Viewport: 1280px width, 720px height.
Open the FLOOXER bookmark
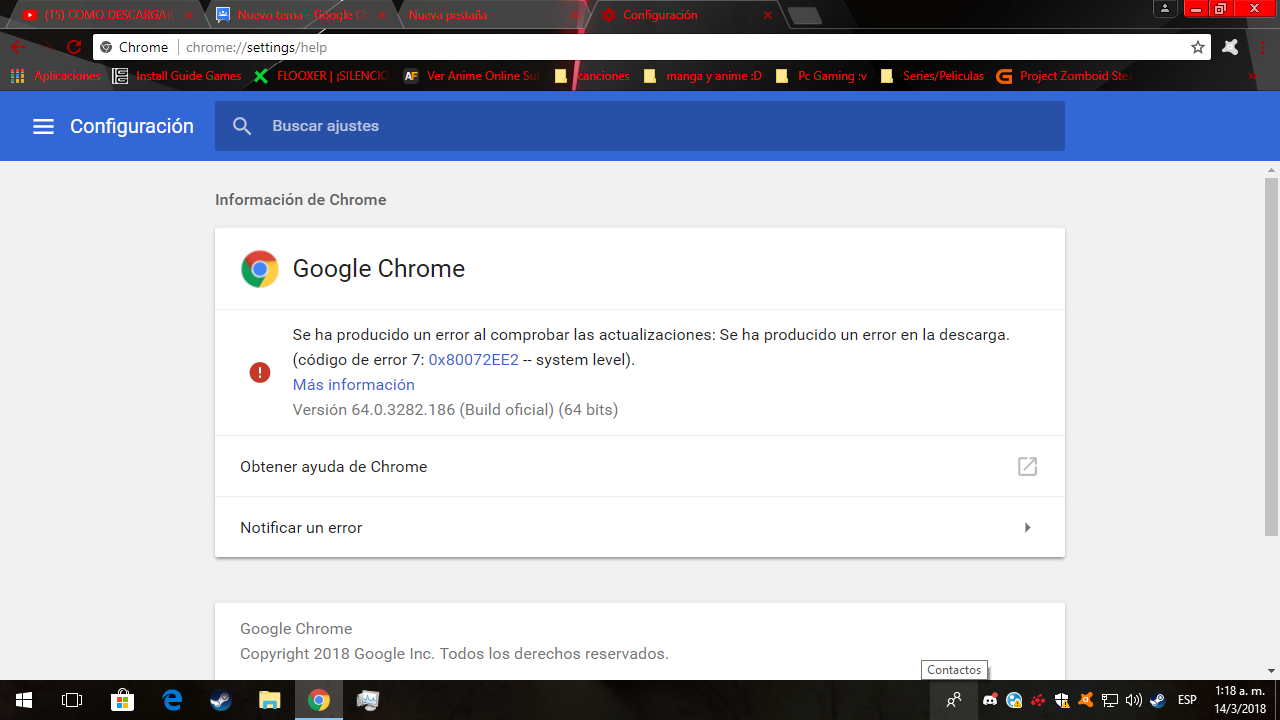point(321,76)
